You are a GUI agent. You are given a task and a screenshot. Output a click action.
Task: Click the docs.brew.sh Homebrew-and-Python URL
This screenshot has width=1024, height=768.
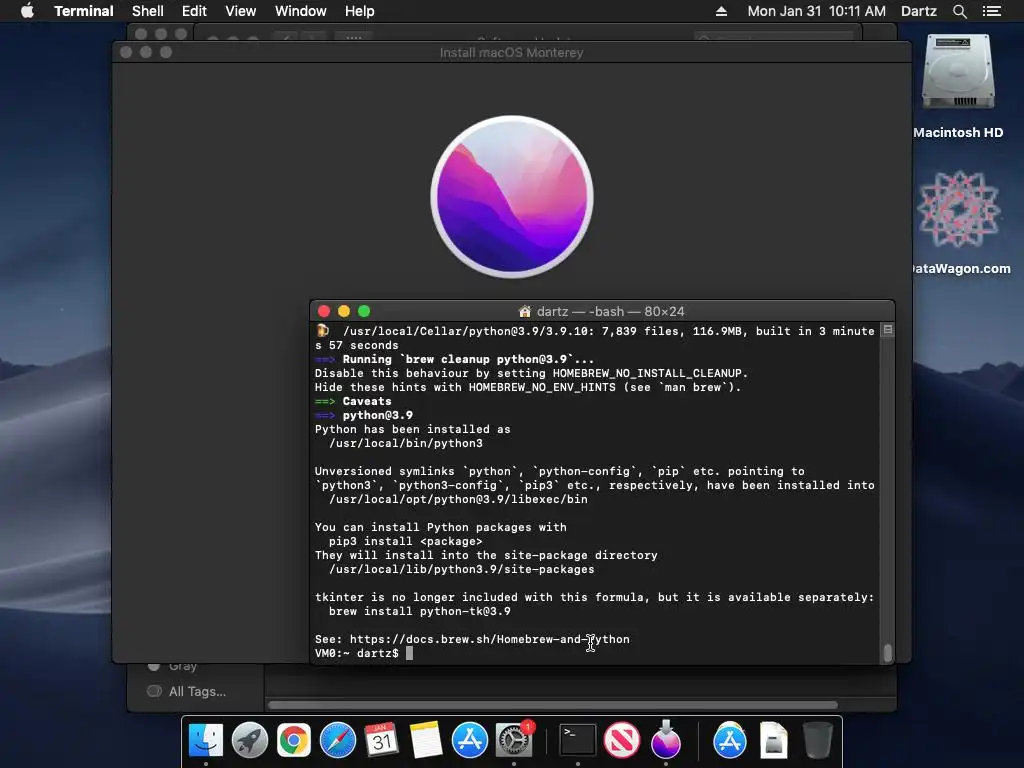coord(490,639)
